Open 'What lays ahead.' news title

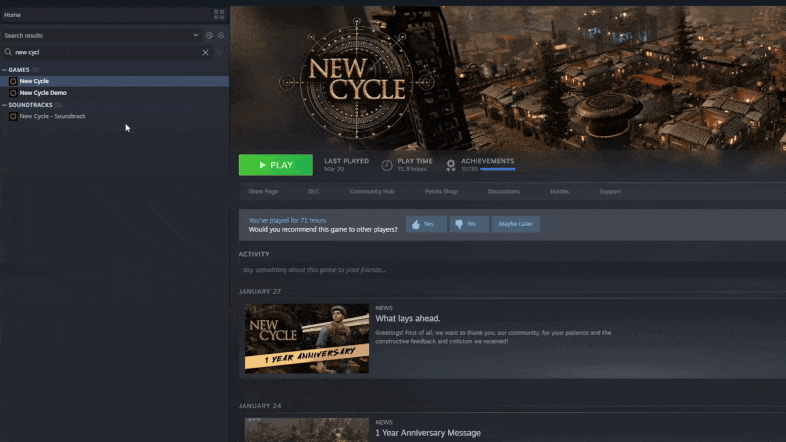tap(408, 318)
